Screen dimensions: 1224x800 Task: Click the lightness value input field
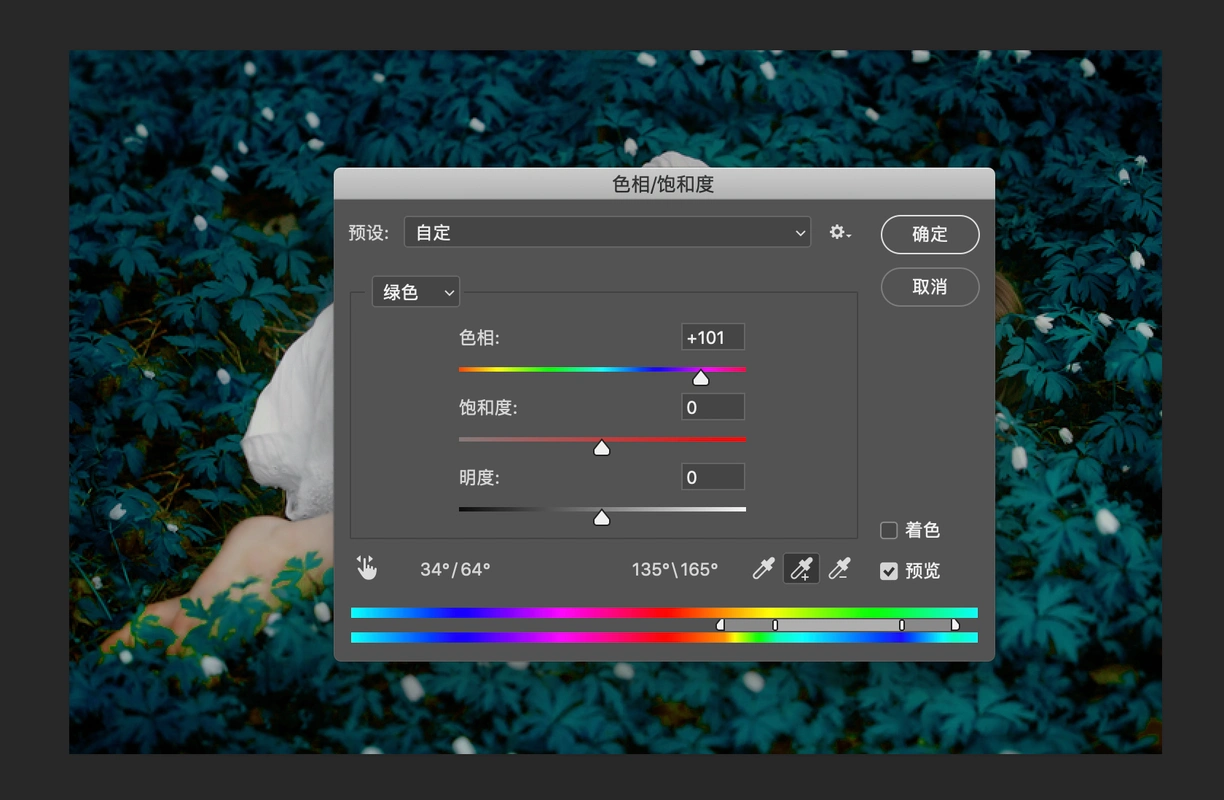pos(712,477)
